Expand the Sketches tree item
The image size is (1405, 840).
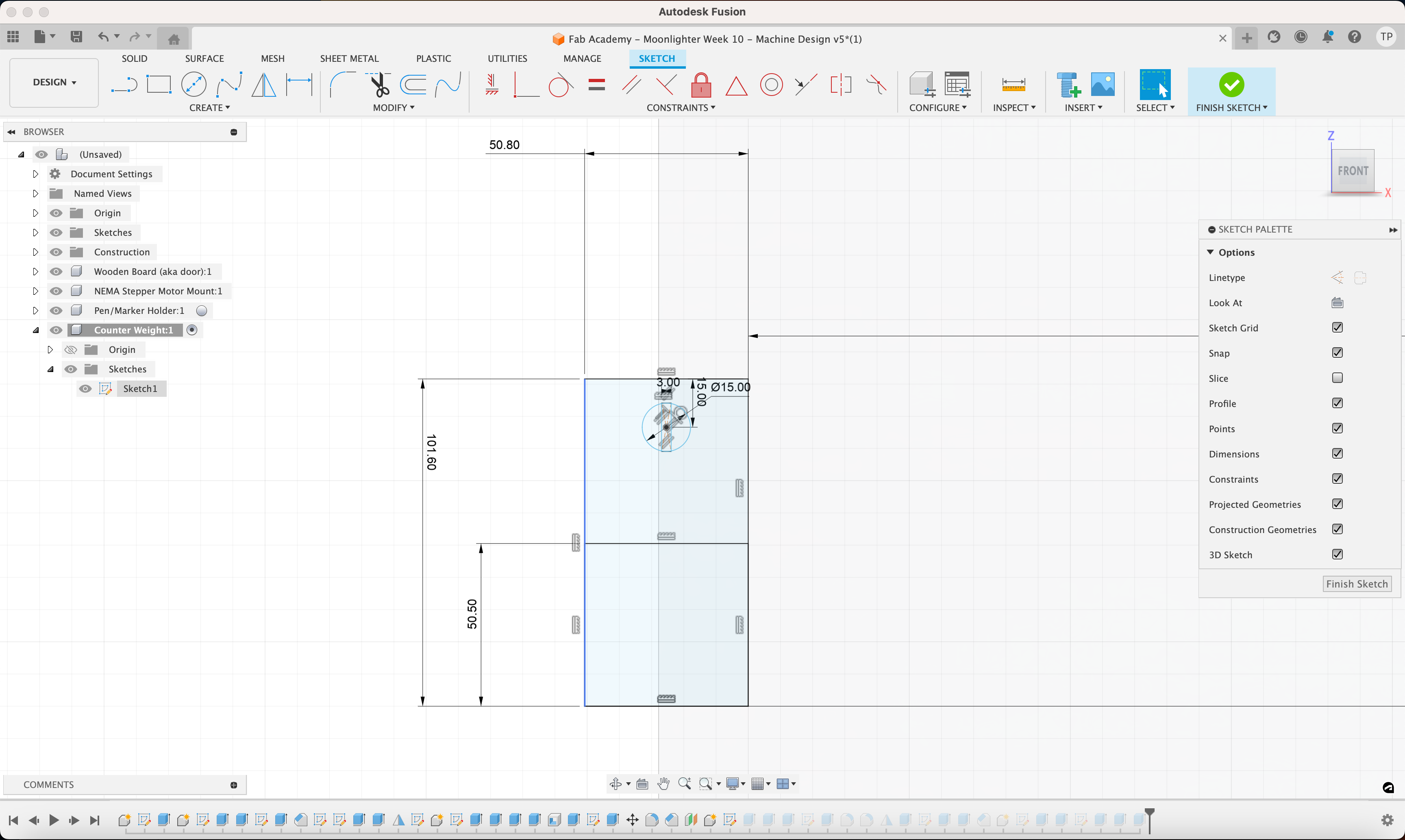pos(35,232)
